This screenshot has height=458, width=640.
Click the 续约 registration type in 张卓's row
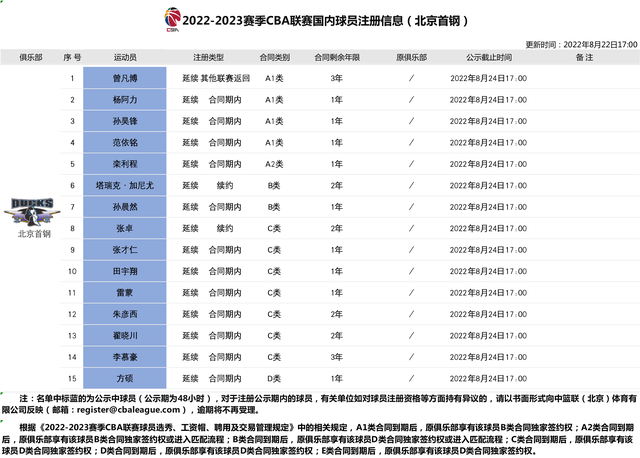pos(225,229)
